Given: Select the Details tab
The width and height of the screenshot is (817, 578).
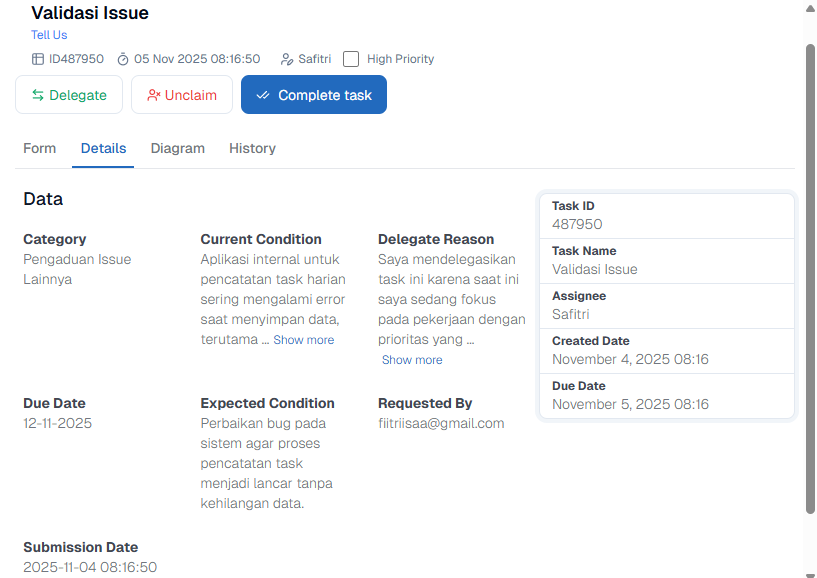Looking at the screenshot, I should [103, 148].
